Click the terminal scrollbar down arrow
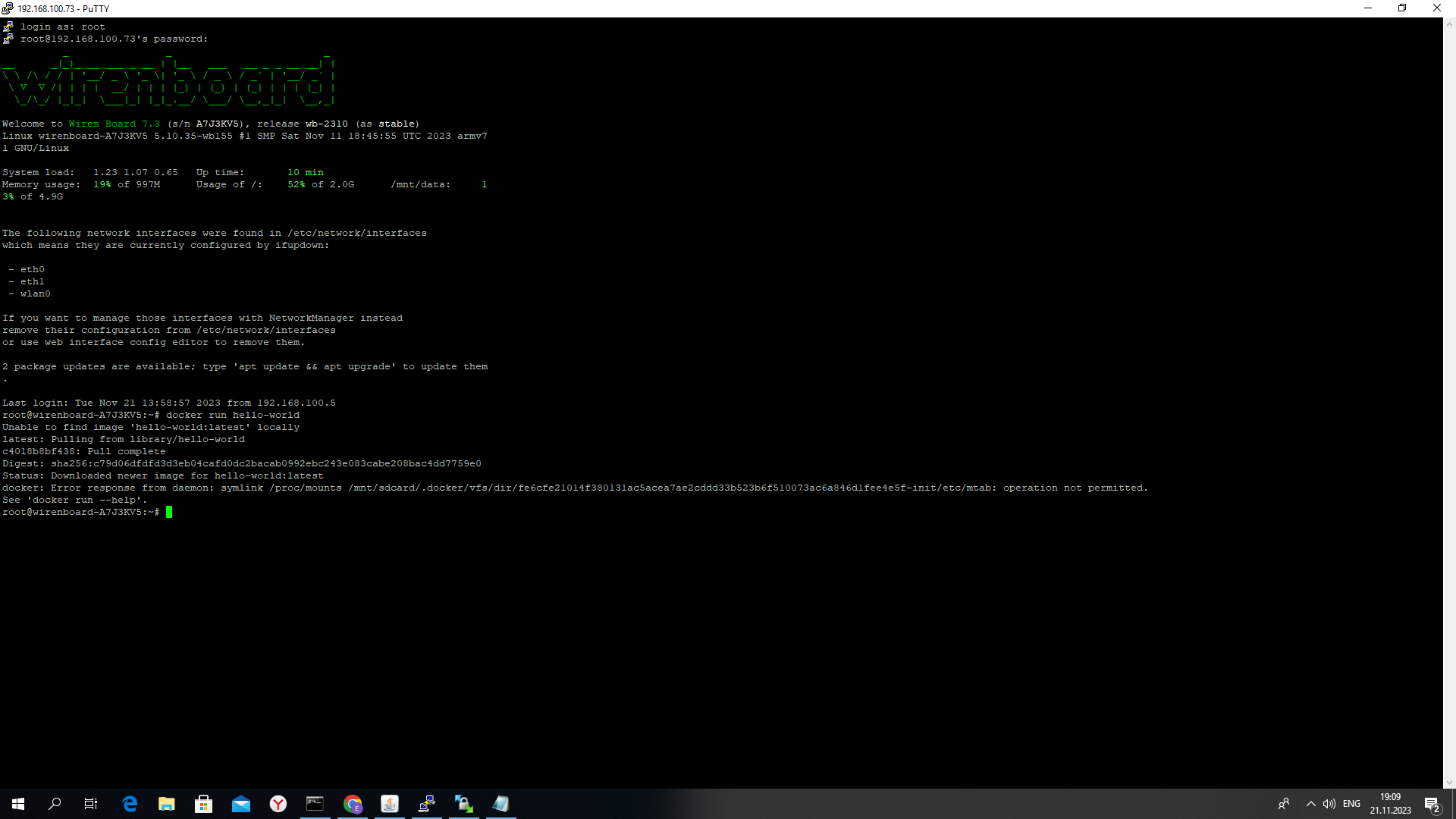Image resolution: width=1456 pixels, height=819 pixels. click(x=1449, y=783)
